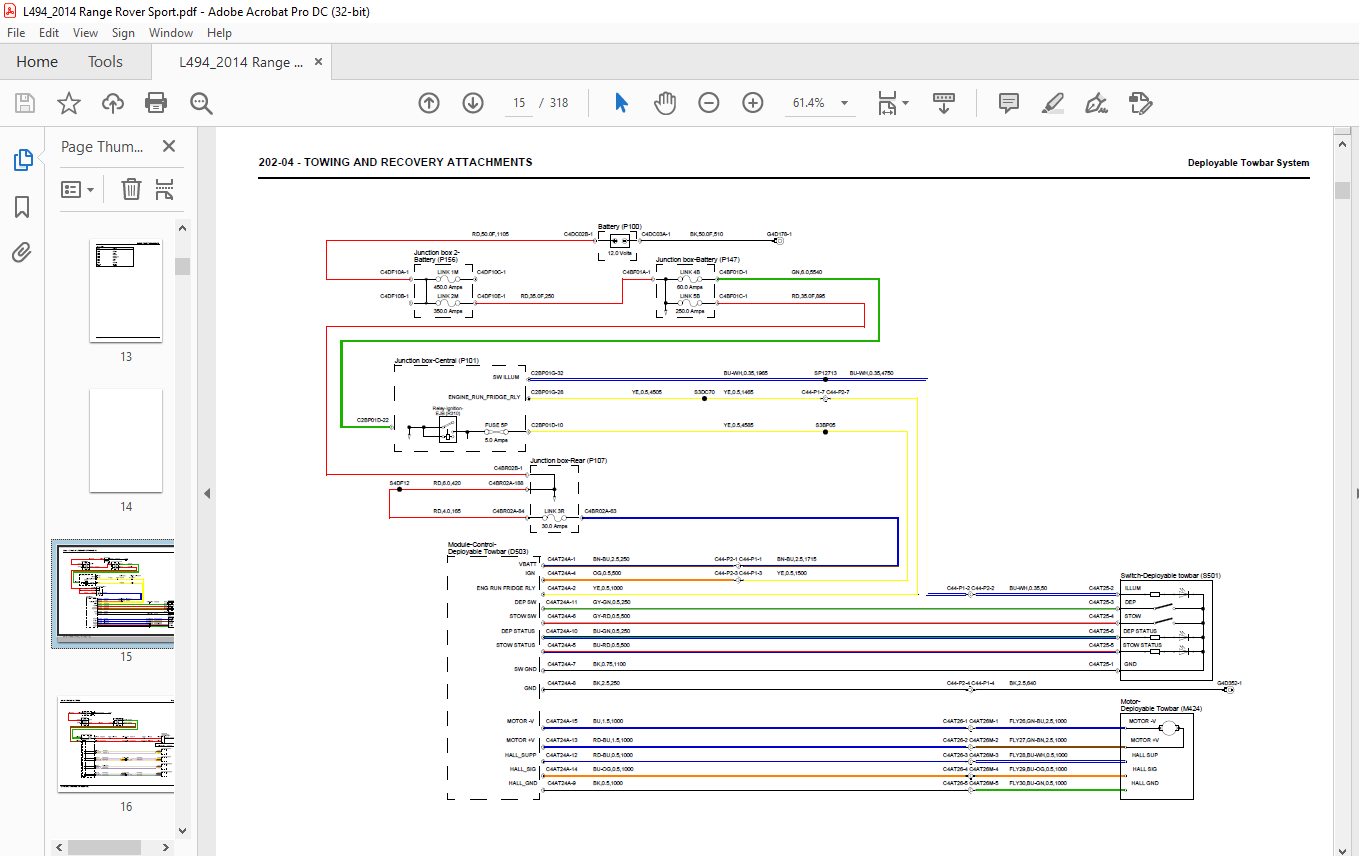Image resolution: width=1359 pixels, height=856 pixels.
Task: Click 'Junction box-Central (P101)' label
Action: point(436,360)
